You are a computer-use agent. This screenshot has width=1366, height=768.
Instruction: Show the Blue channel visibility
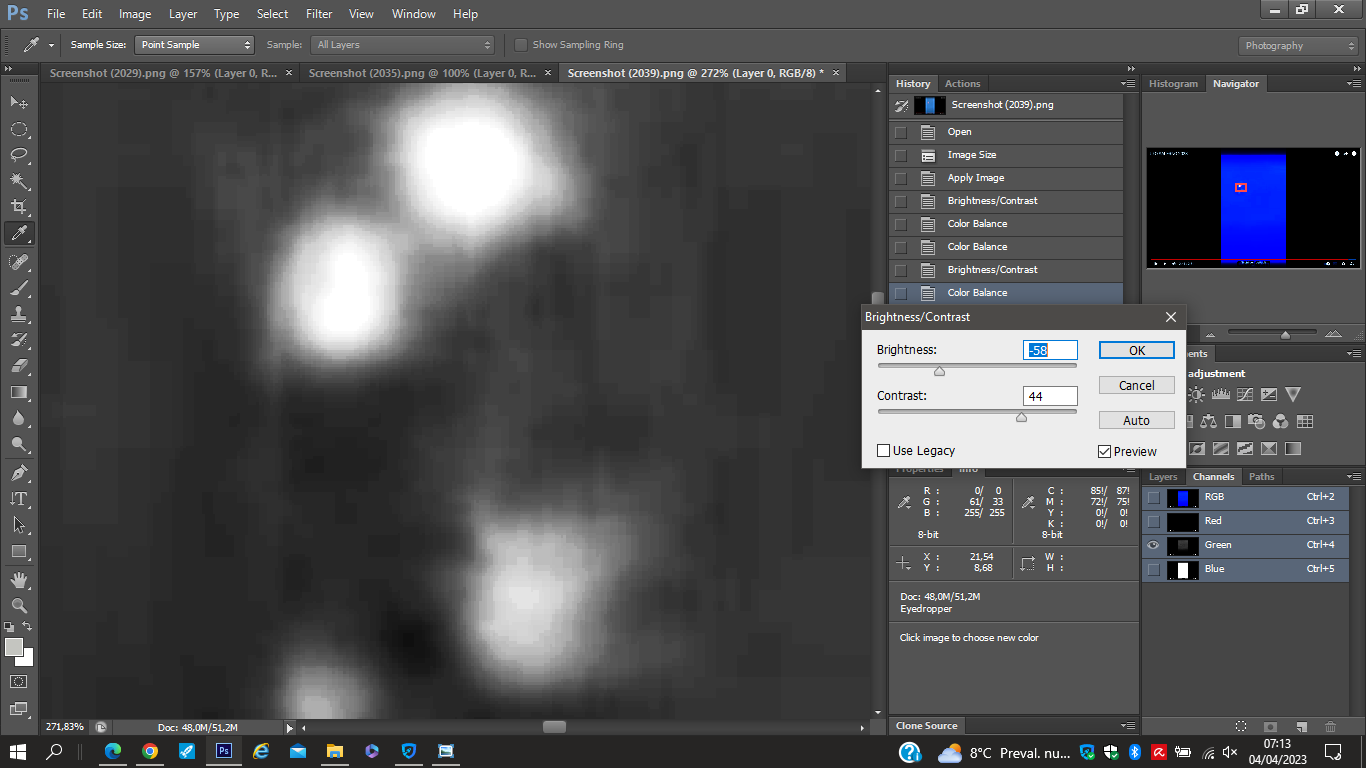pos(1153,569)
